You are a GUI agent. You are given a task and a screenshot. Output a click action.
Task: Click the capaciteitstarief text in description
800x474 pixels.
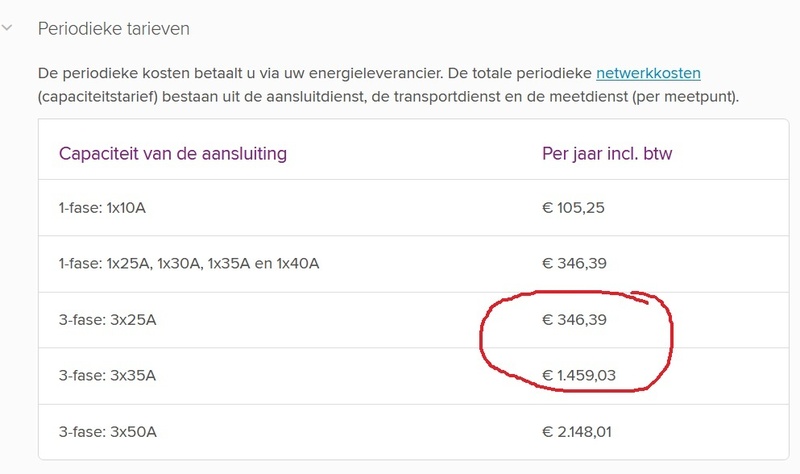pos(97,96)
